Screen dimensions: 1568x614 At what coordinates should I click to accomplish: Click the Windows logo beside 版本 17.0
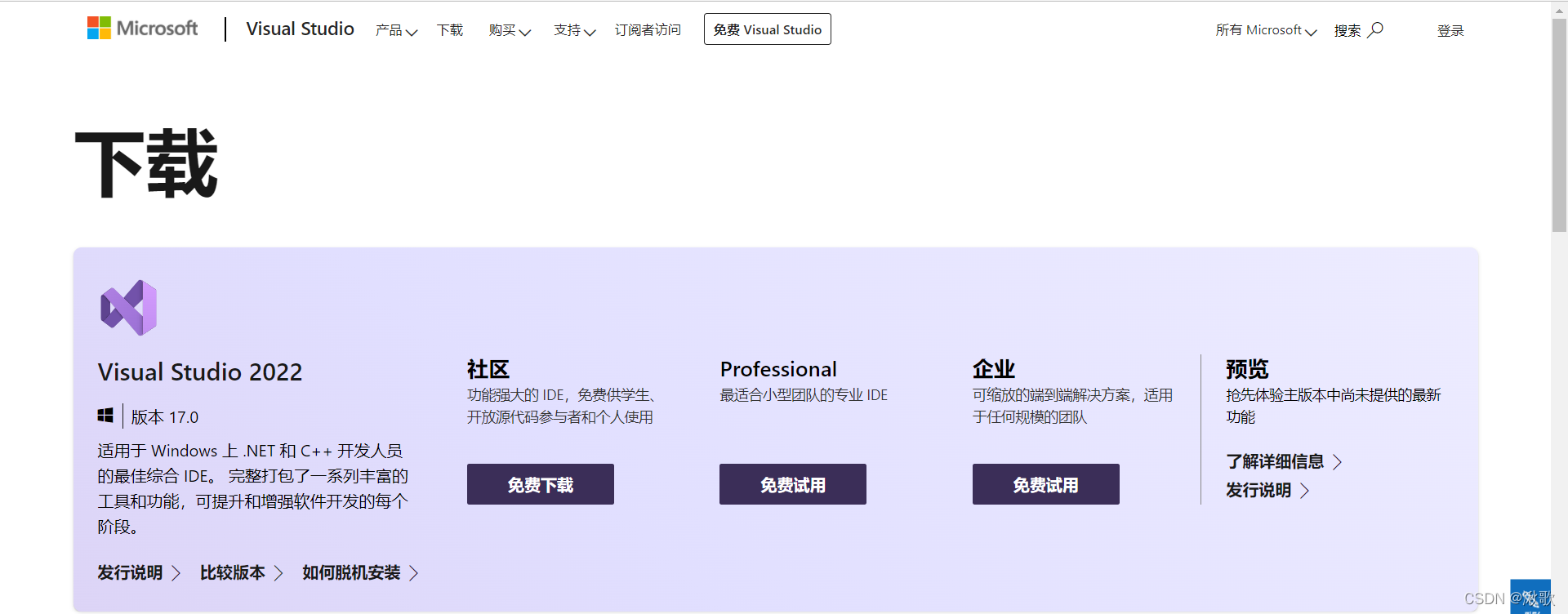[105, 416]
